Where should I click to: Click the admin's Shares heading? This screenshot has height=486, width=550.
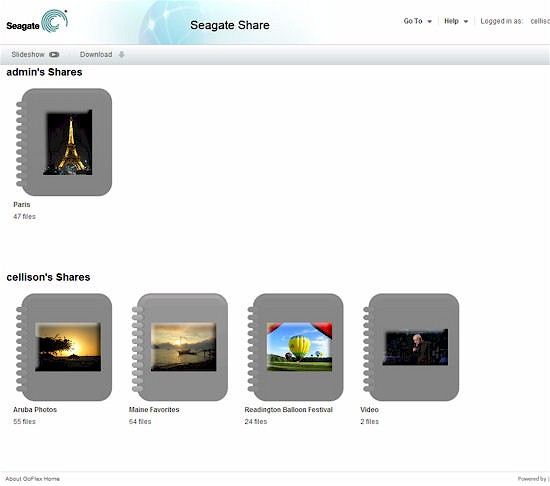pos(44,72)
